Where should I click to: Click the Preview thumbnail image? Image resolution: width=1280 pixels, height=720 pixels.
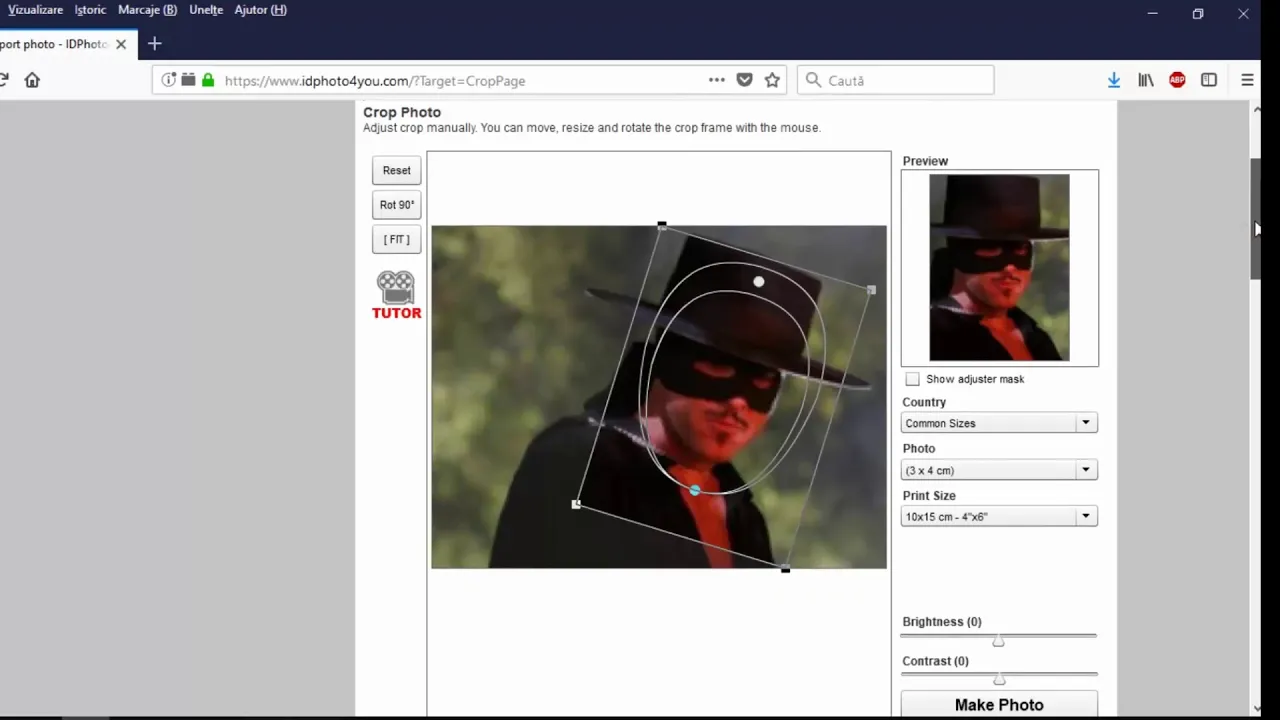point(999,267)
